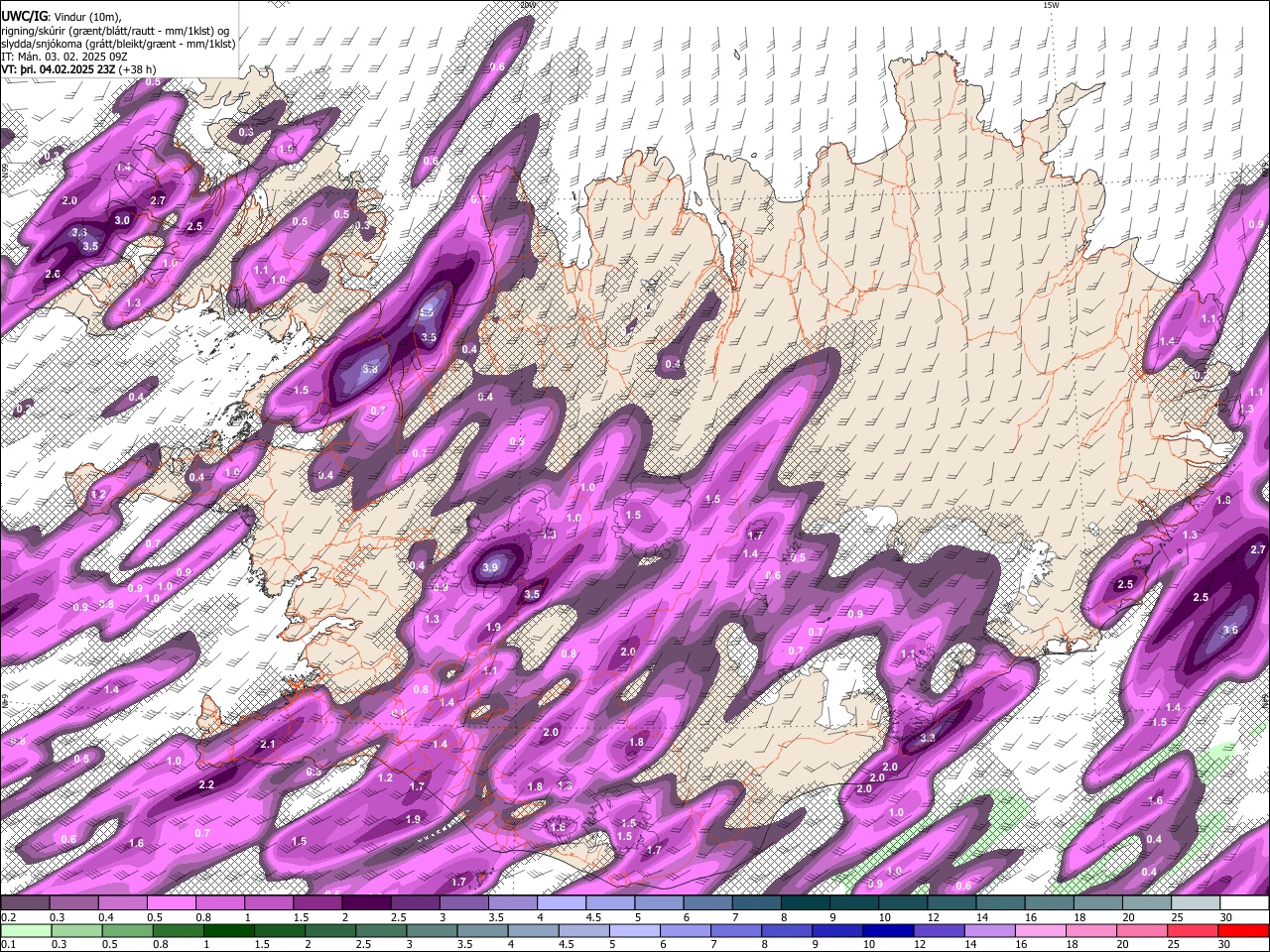Image resolution: width=1270 pixels, height=952 pixels.
Task: Pick the dark purple 2–2.5 upper legend swatch
Action: (365, 903)
